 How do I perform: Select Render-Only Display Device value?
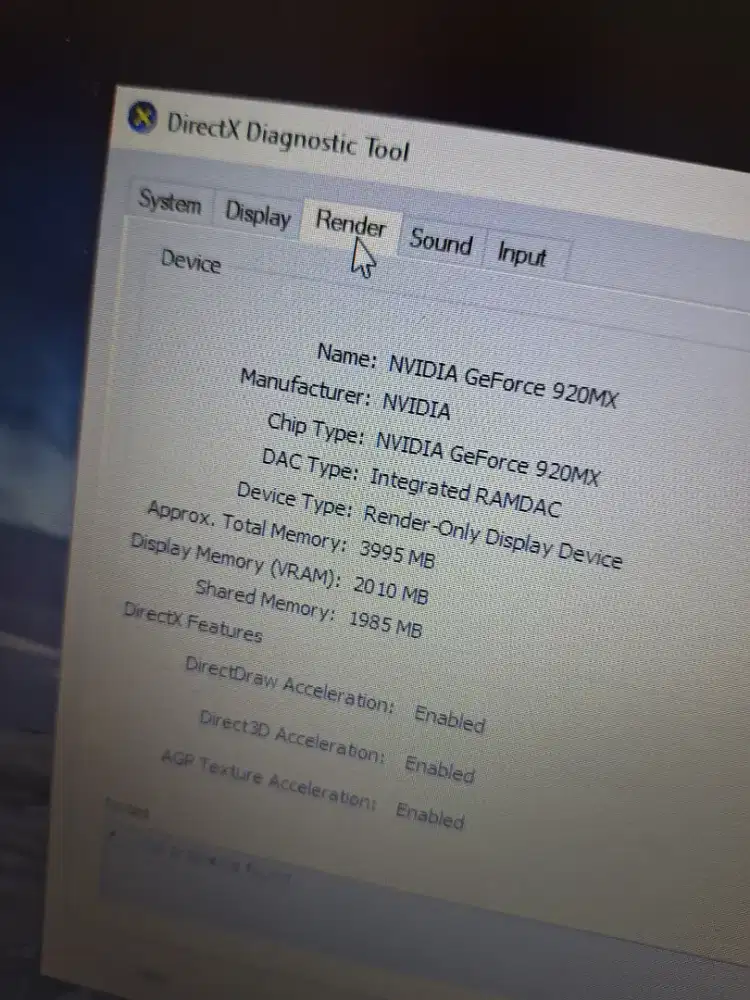(x=492, y=536)
